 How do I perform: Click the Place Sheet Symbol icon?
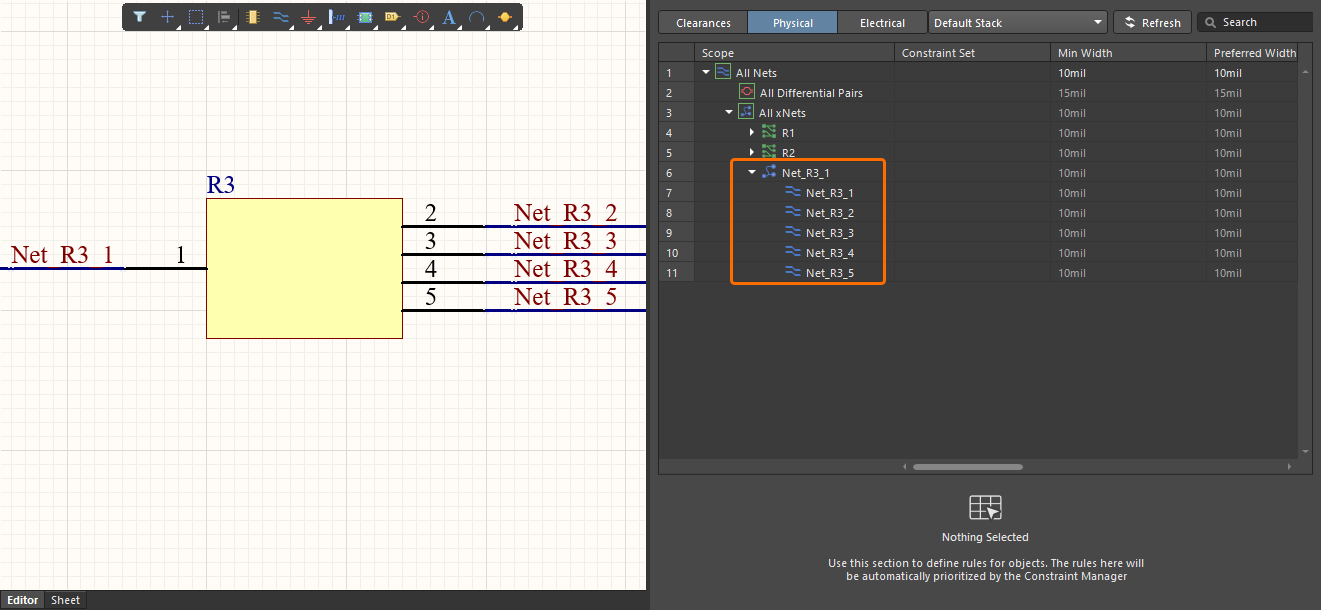pos(365,17)
